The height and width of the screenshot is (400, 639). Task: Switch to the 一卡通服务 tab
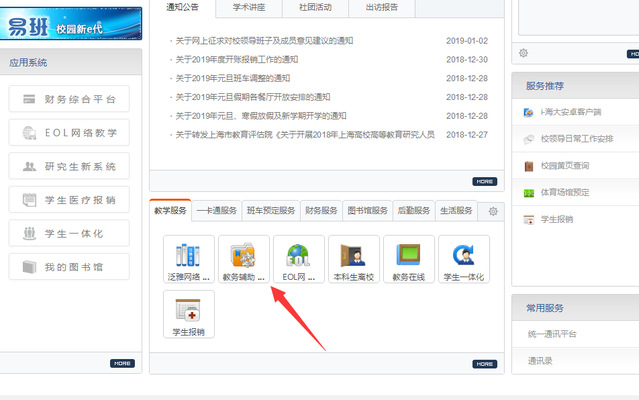(217, 211)
